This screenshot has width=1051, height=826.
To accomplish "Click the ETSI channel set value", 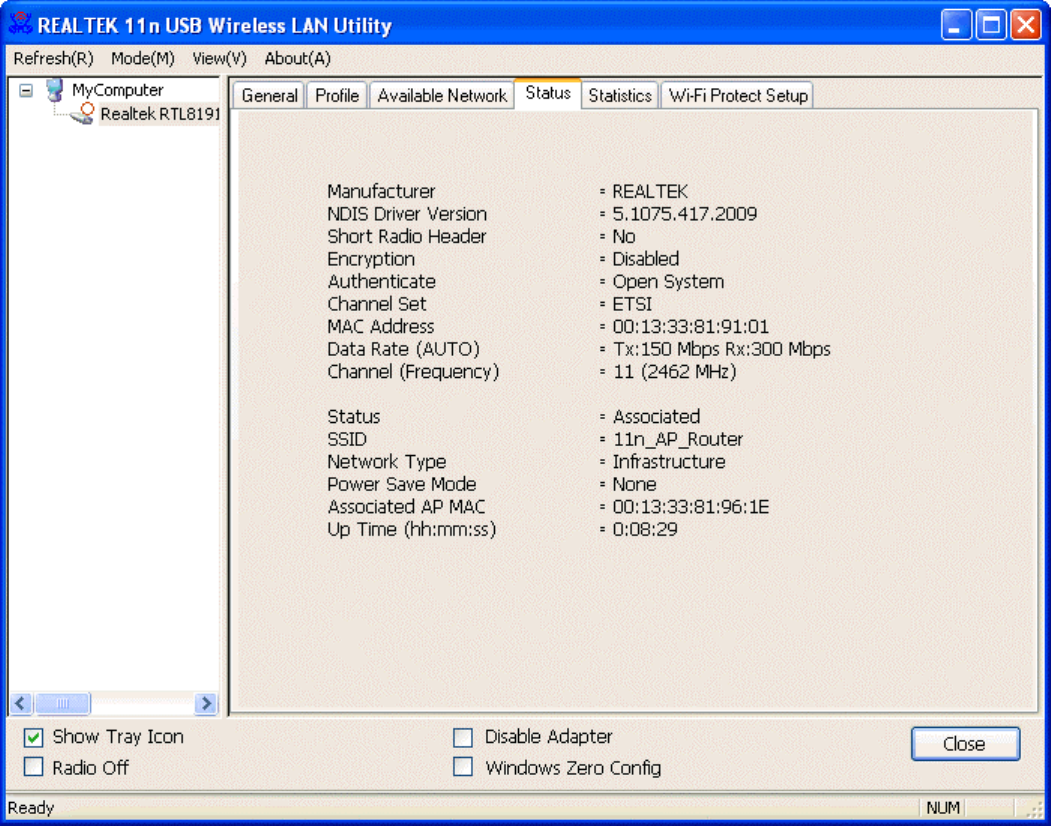I will pyautogui.click(x=631, y=304).
